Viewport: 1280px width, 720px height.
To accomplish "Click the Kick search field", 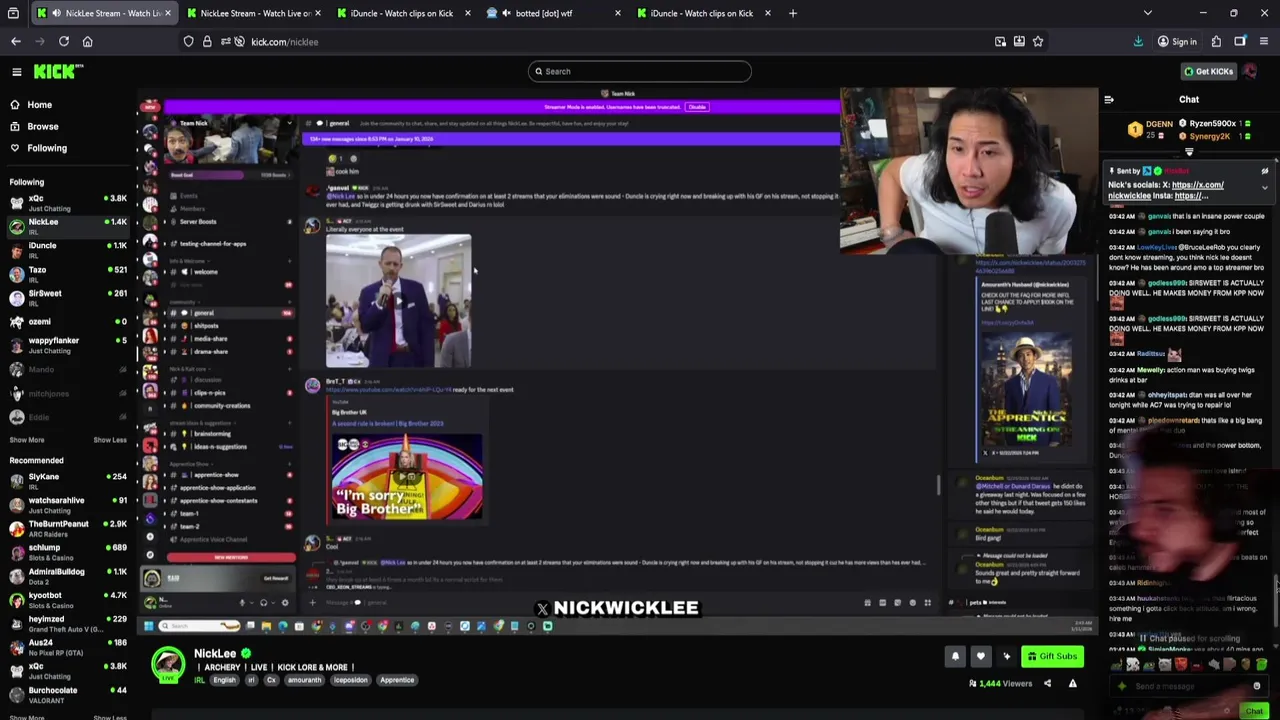I will click(640, 71).
